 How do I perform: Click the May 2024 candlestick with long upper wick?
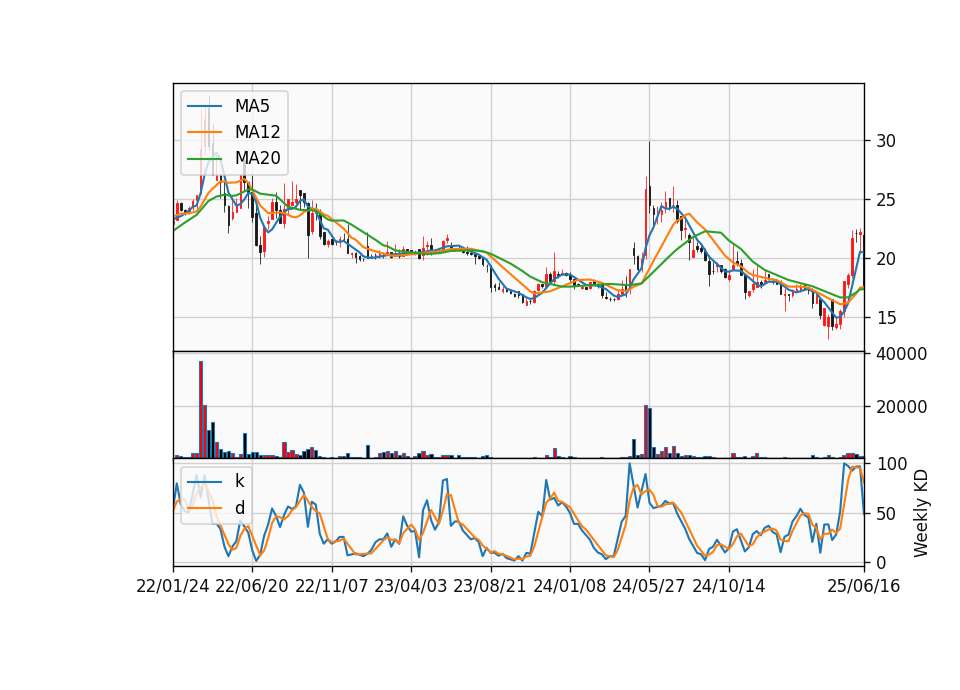coord(650,178)
